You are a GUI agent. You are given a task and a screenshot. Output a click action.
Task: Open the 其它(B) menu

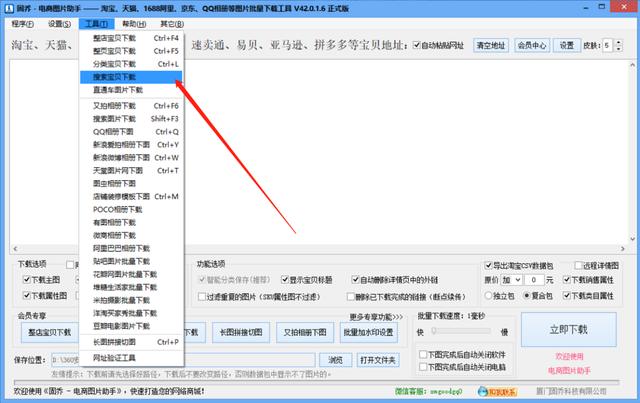tap(172, 24)
